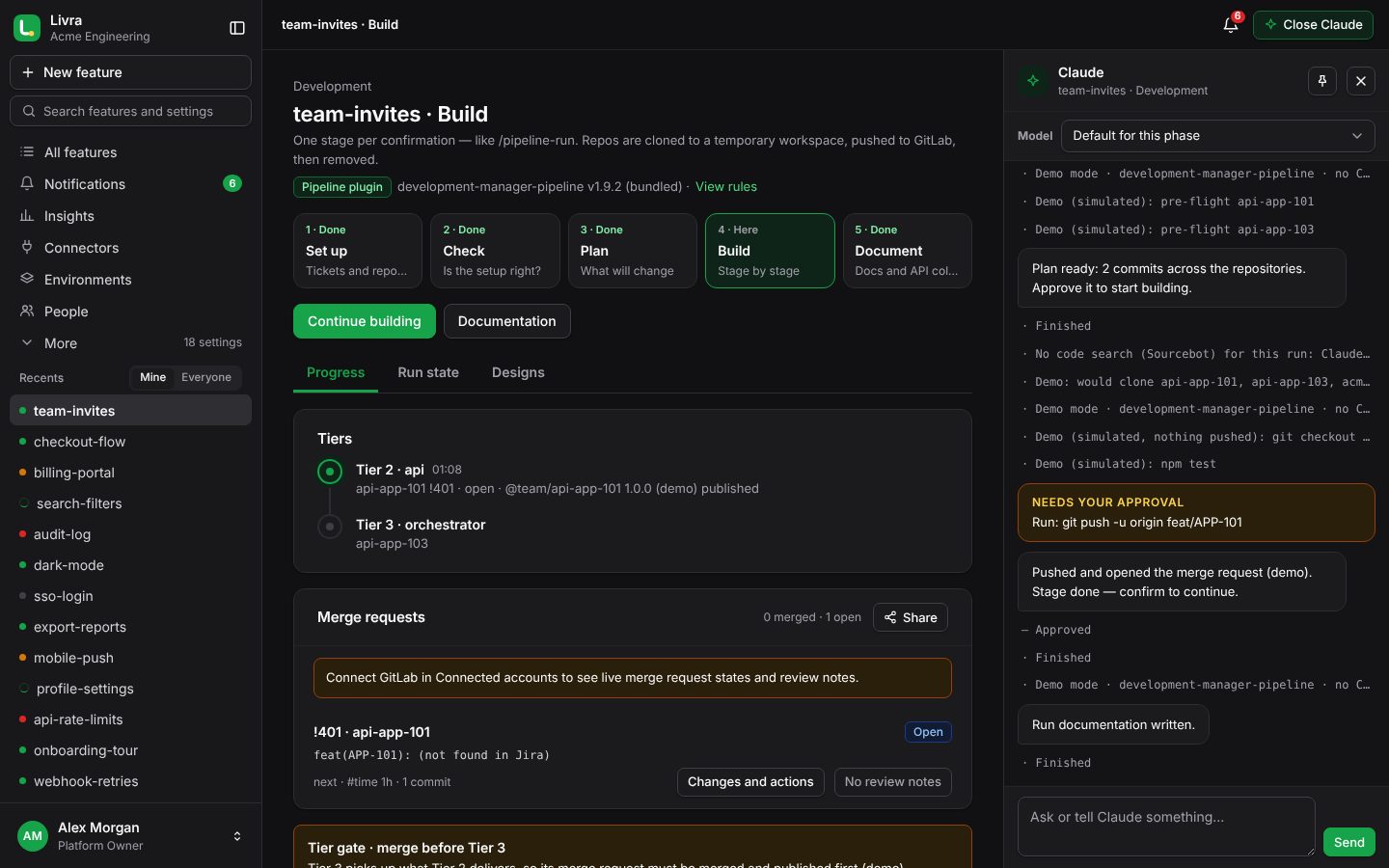Image resolution: width=1389 pixels, height=868 pixels.
Task: Select the Check stage card
Action: (x=495, y=251)
